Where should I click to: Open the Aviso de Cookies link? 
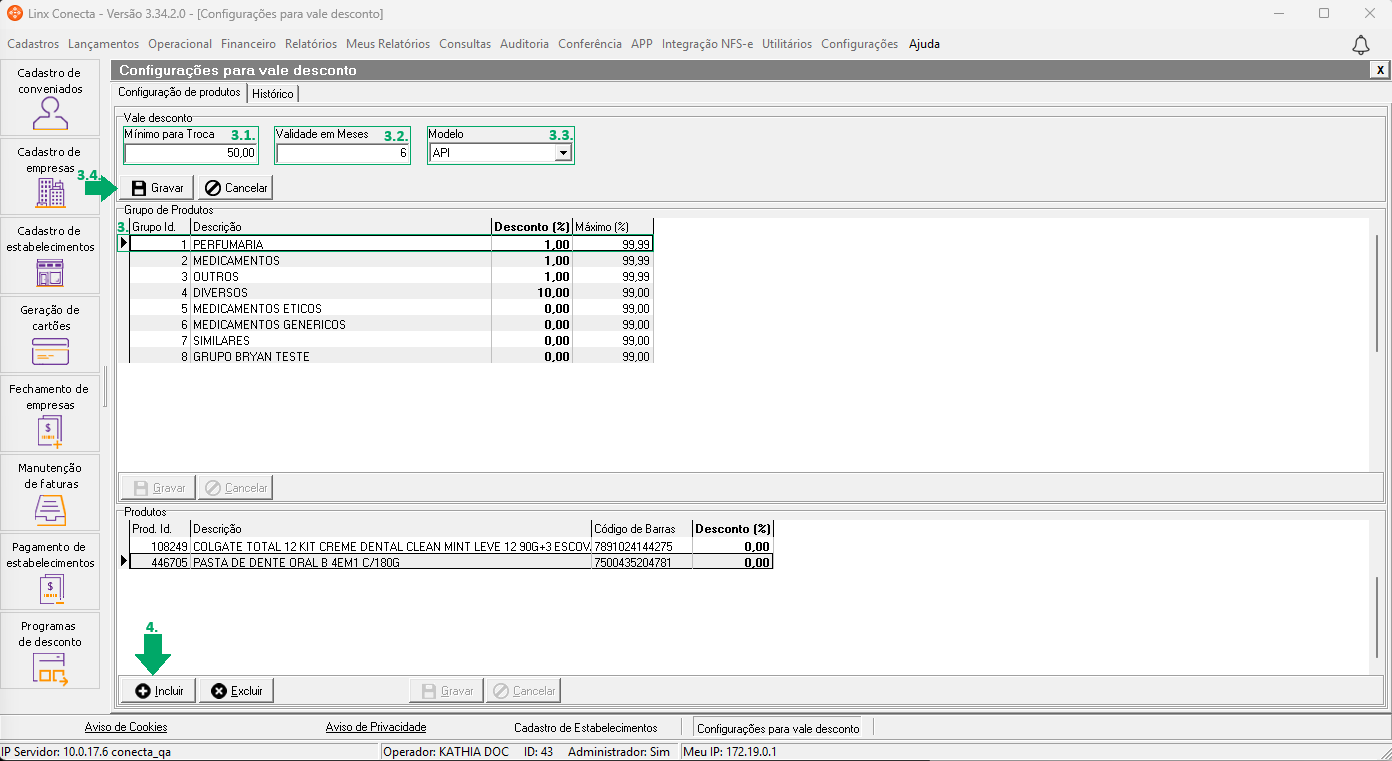pos(126,727)
